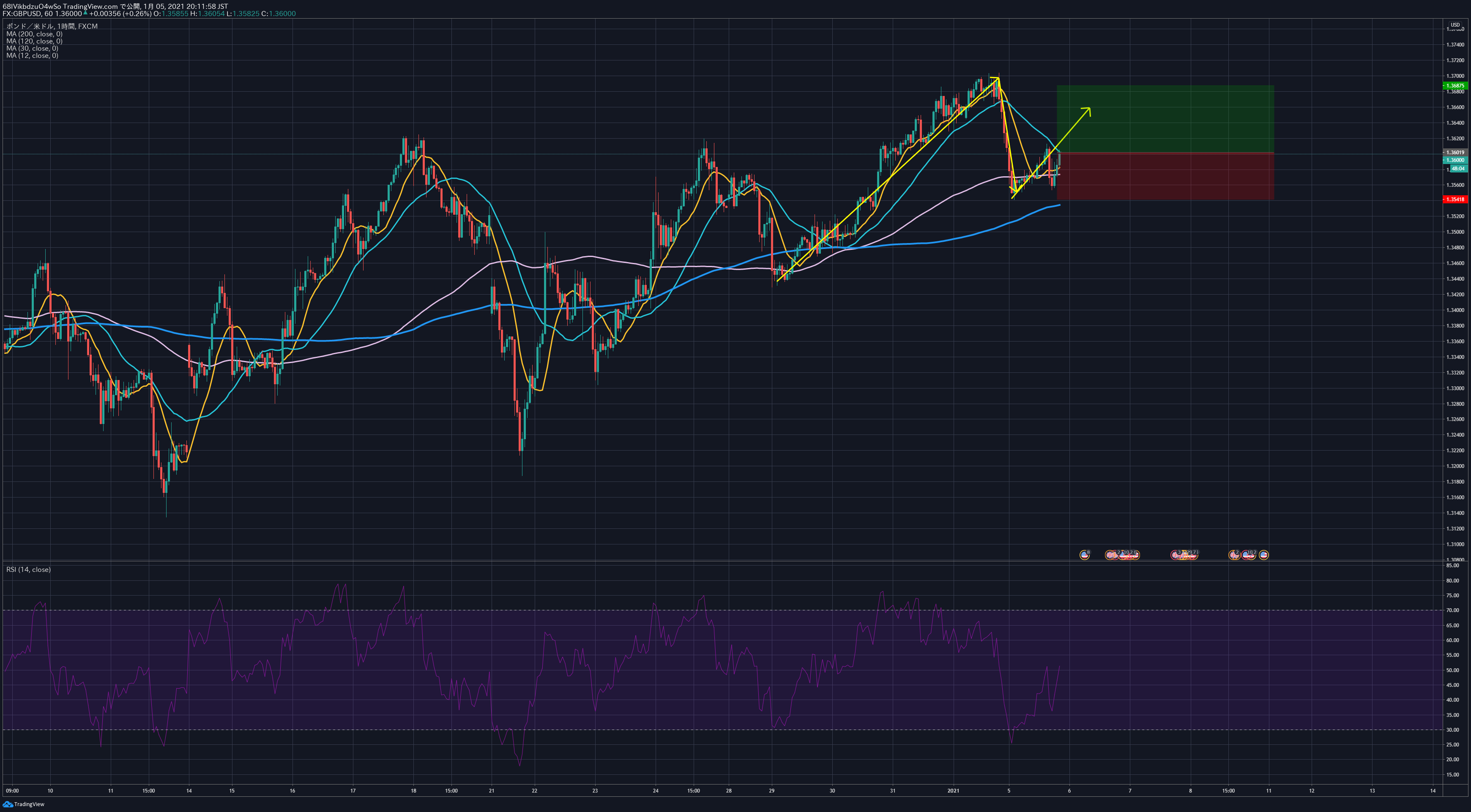Click the TradingView logo at bottom left
This screenshot has width=1471, height=812.
coord(23,804)
